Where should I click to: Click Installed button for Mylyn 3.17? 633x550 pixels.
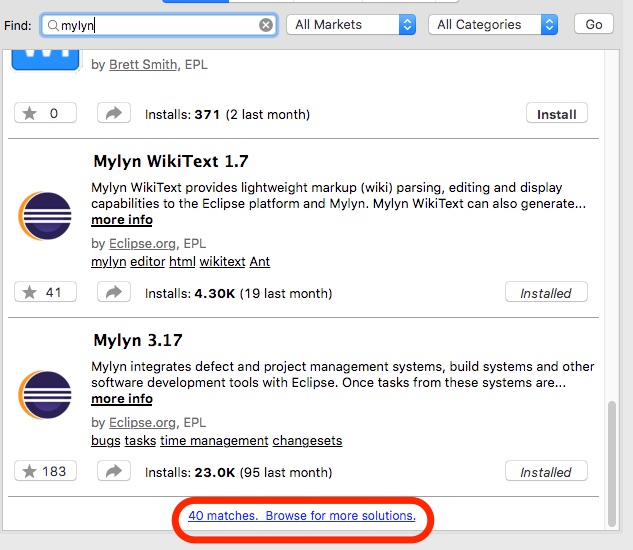(x=546, y=471)
